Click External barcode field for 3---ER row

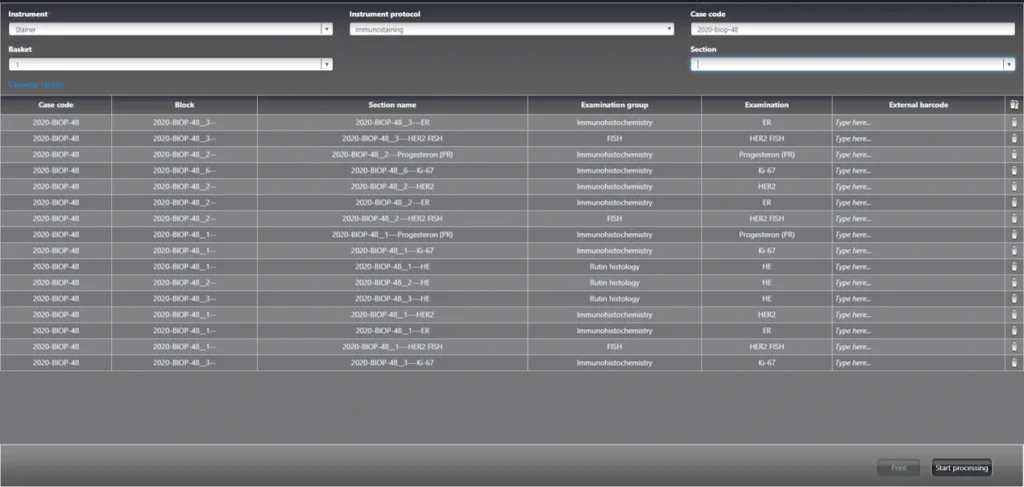(x=918, y=122)
